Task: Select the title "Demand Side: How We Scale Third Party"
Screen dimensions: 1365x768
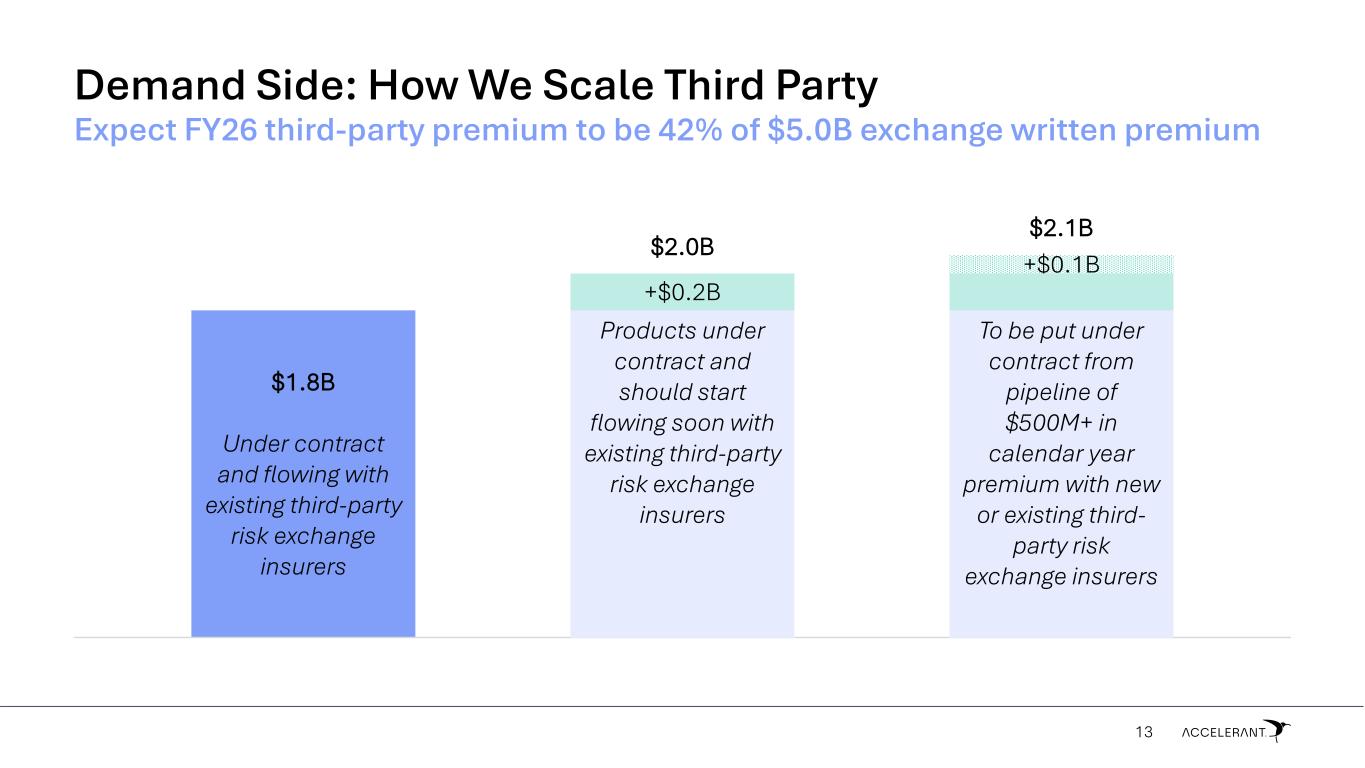Action: point(476,88)
